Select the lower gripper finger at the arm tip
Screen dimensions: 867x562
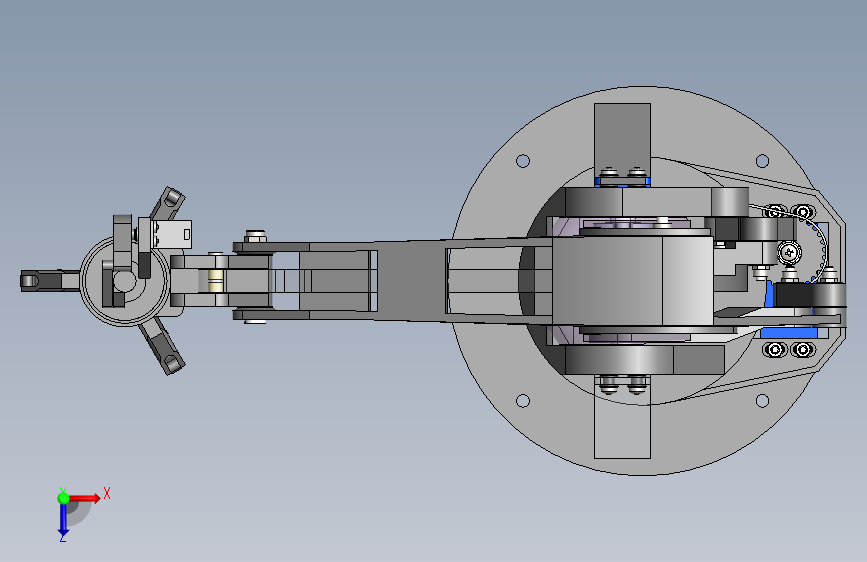pos(163,347)
